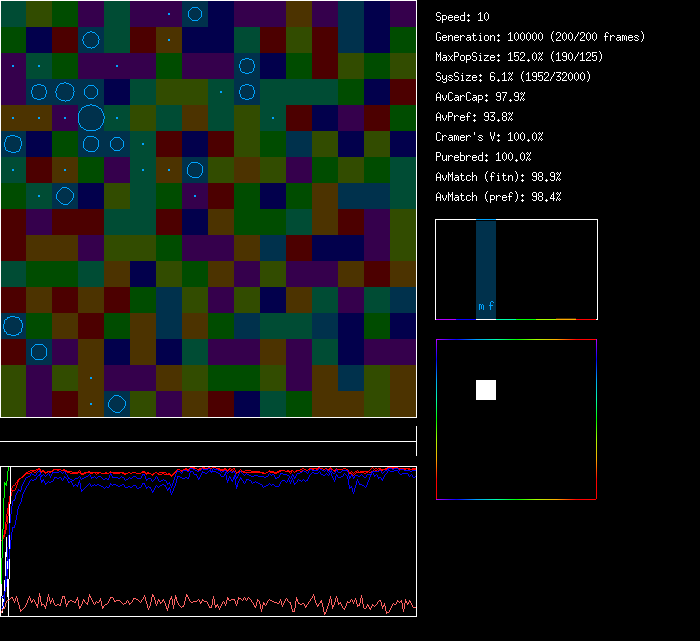Click the empty horizontal strip below the grid
This screenshot has height=641, width=700.
point(208,431)
